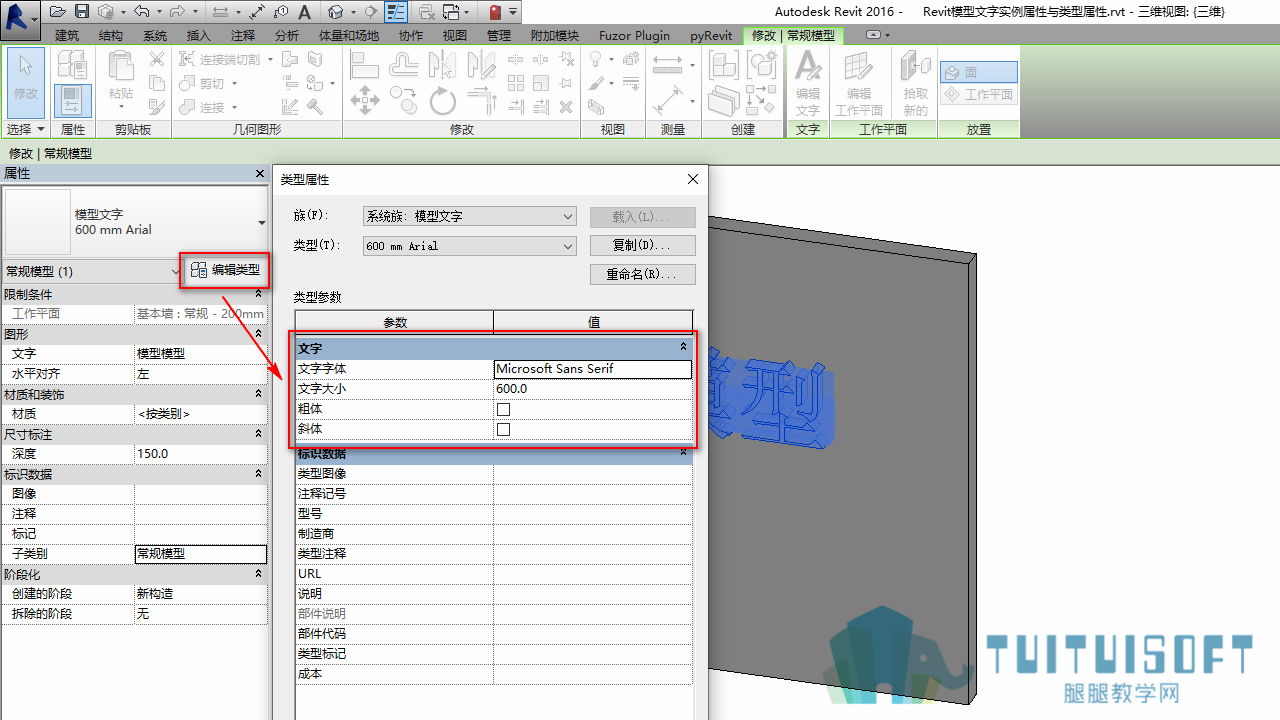The height and width of the screenshot is (720, 1280).
Task: Click the Cut scissors icon
Action: tap(156, 59)
